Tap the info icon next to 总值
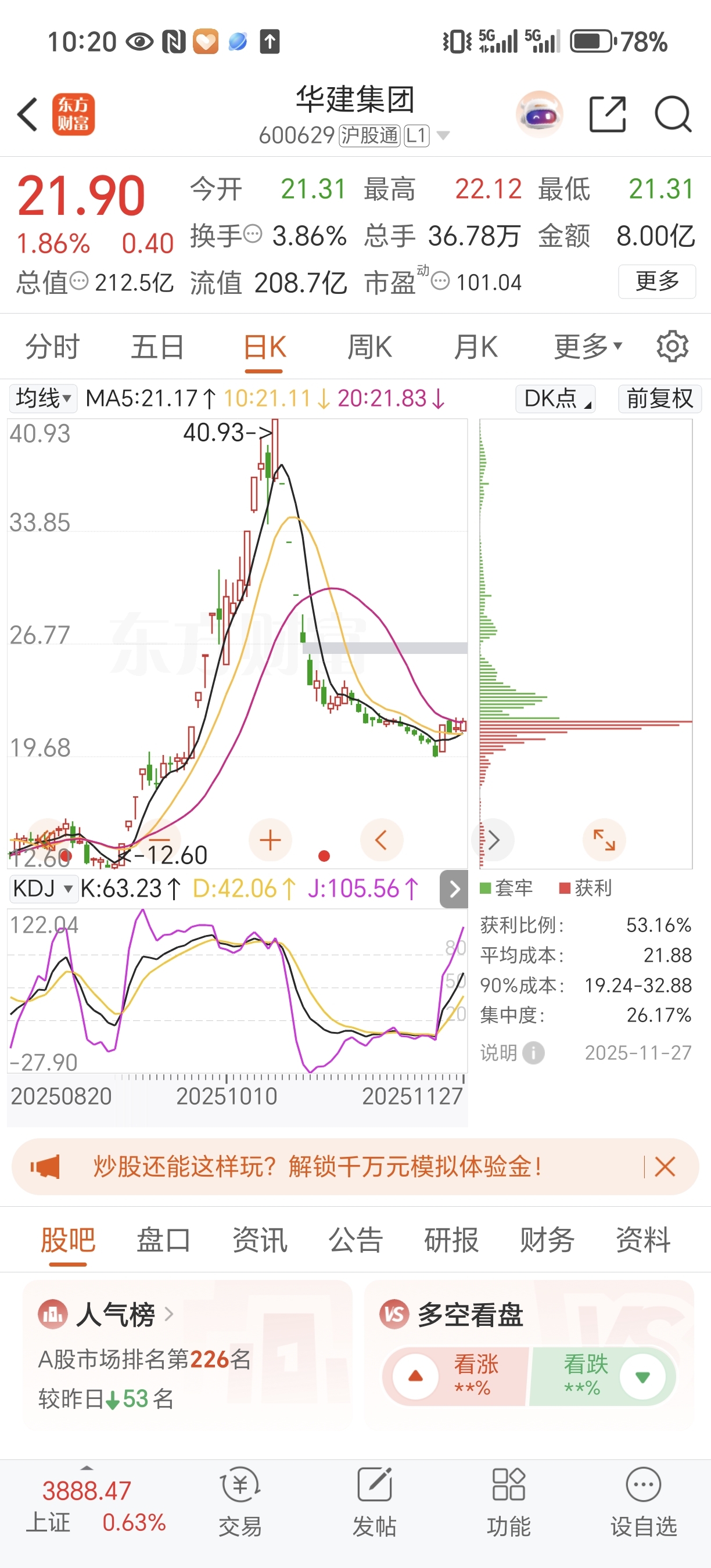Image resolution: width=711 pixels, height=1568 pixels. point(79,281)
